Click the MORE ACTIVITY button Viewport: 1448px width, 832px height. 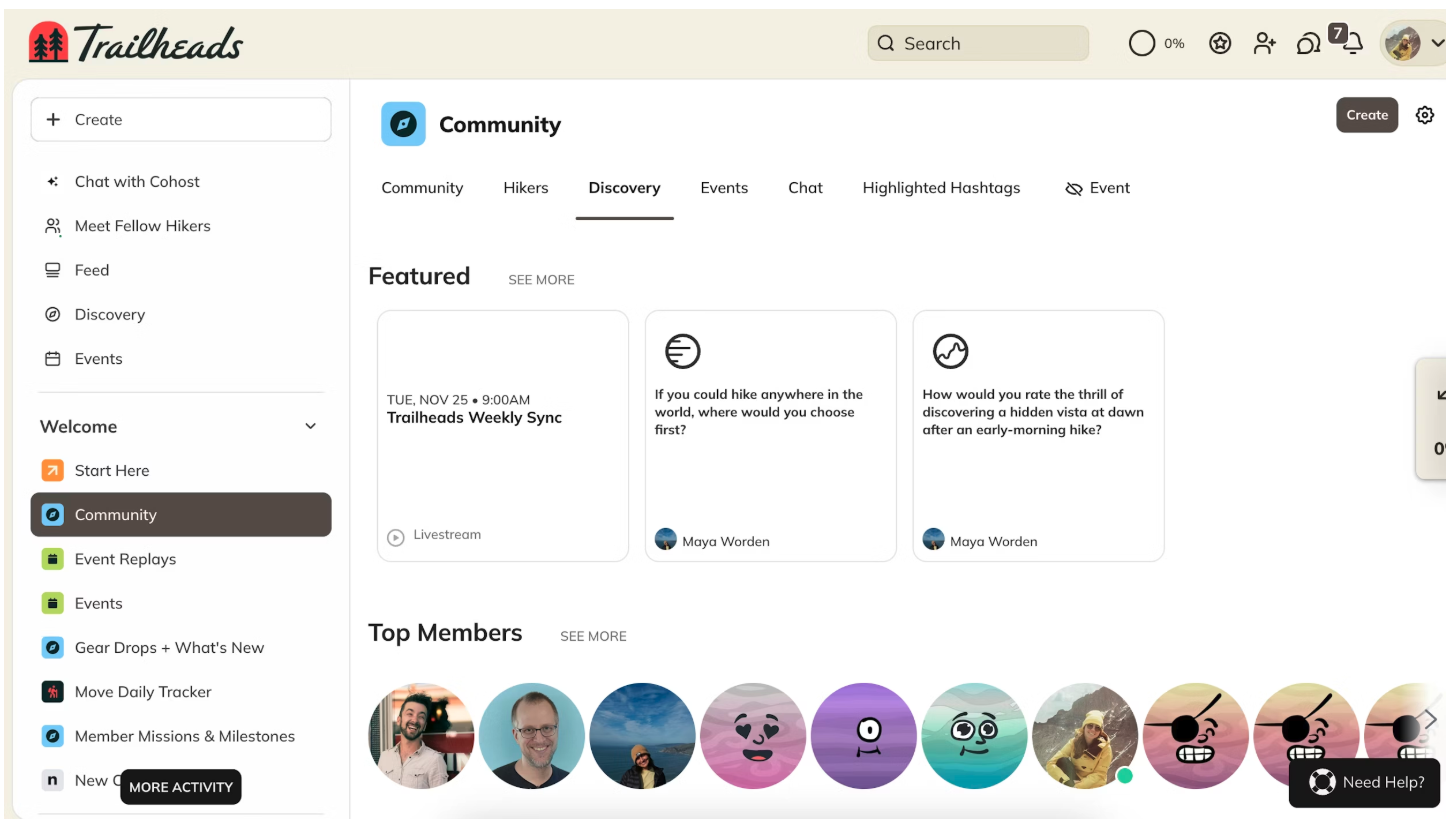(181, 787)
